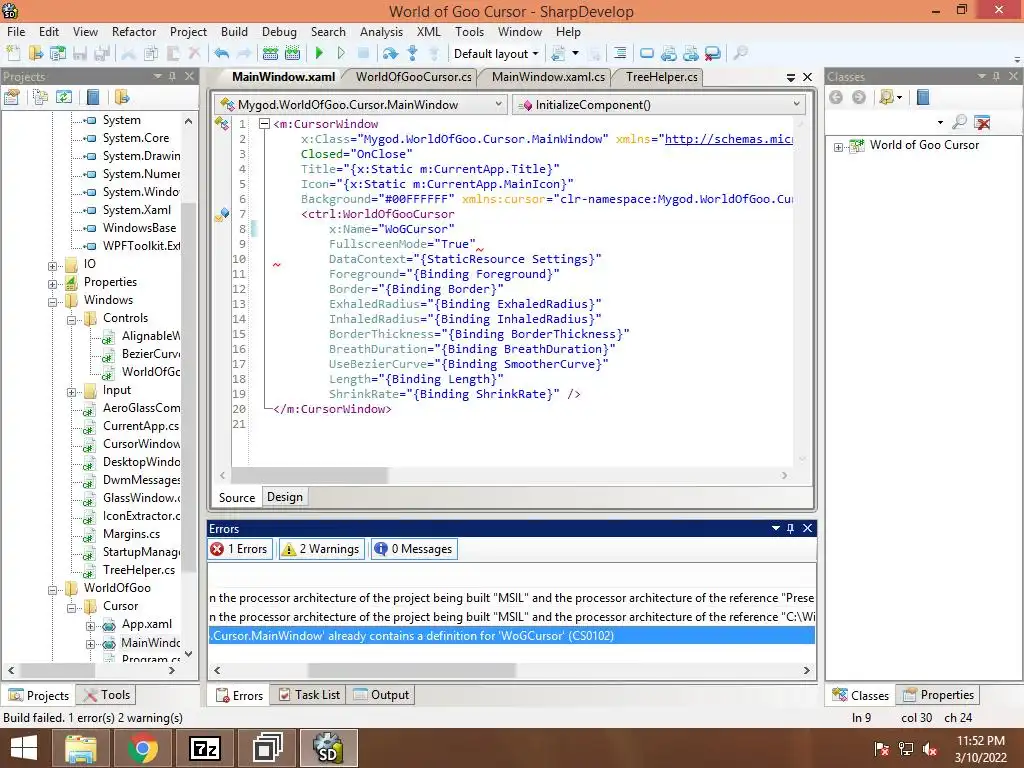Click the Build Solution toolbar icon
The height and width of the screenshot is (768, 1024).
[270, 54]
